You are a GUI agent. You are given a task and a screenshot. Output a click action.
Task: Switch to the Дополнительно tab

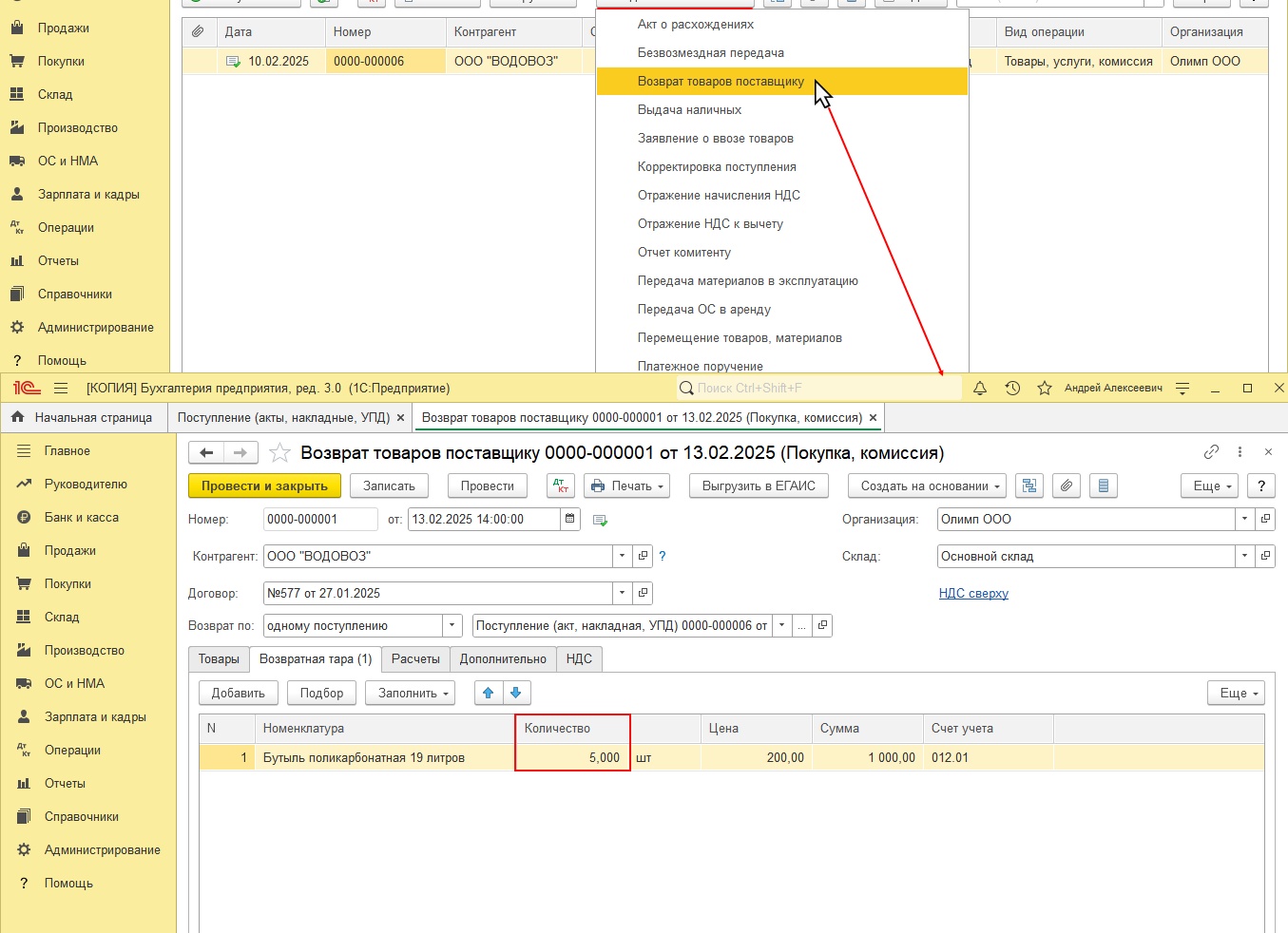coord(503,658)
